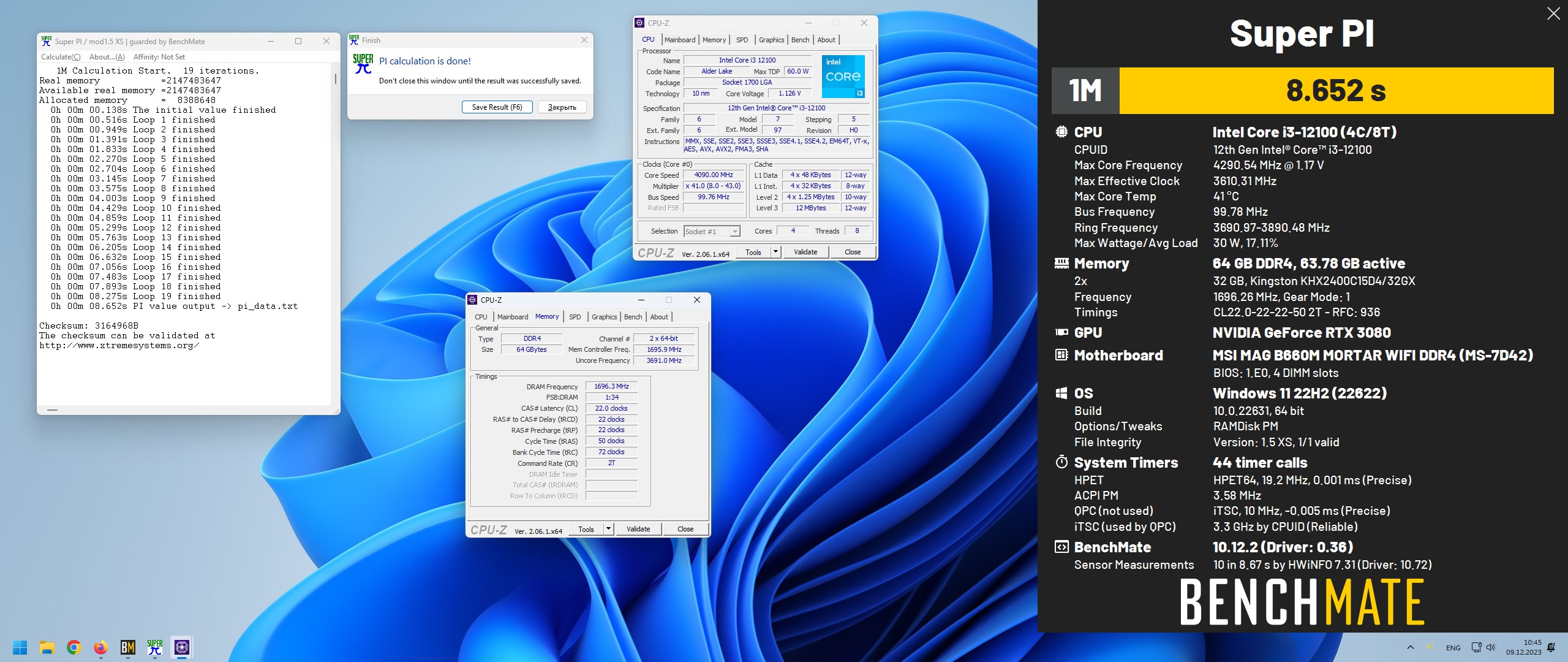Switch to Memory tab in top CPU-Z
The height and width of the screenshot is (662, 1568).
tap(714, 40)
